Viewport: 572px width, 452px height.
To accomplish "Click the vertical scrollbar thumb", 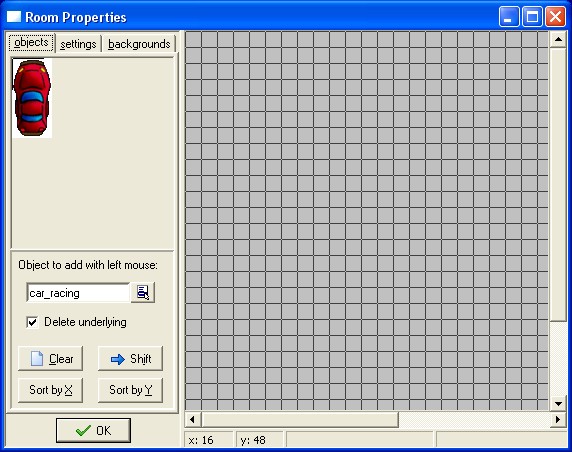I will point(558,184).
